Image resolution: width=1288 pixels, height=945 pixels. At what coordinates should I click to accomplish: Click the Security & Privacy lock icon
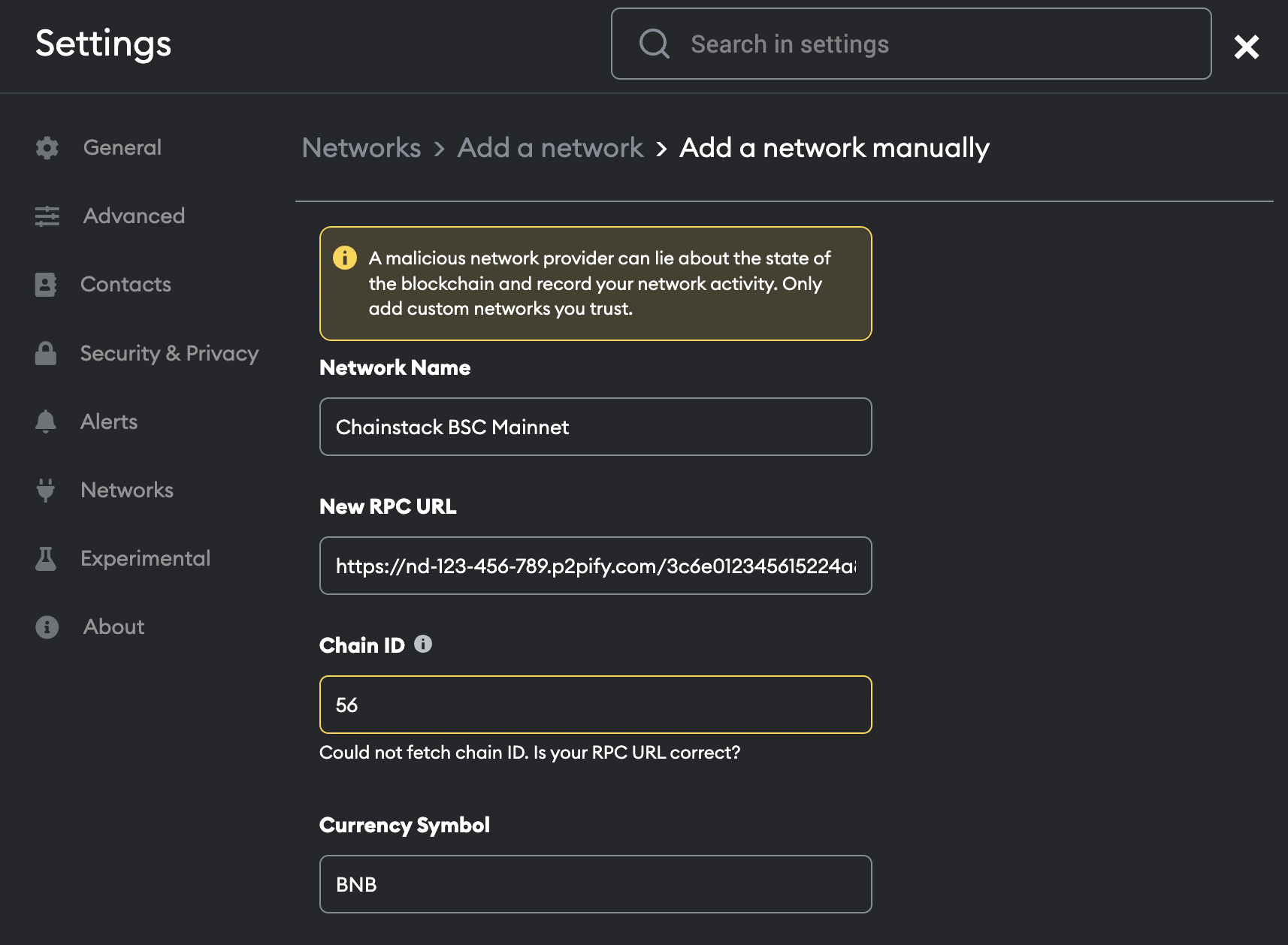46,353
